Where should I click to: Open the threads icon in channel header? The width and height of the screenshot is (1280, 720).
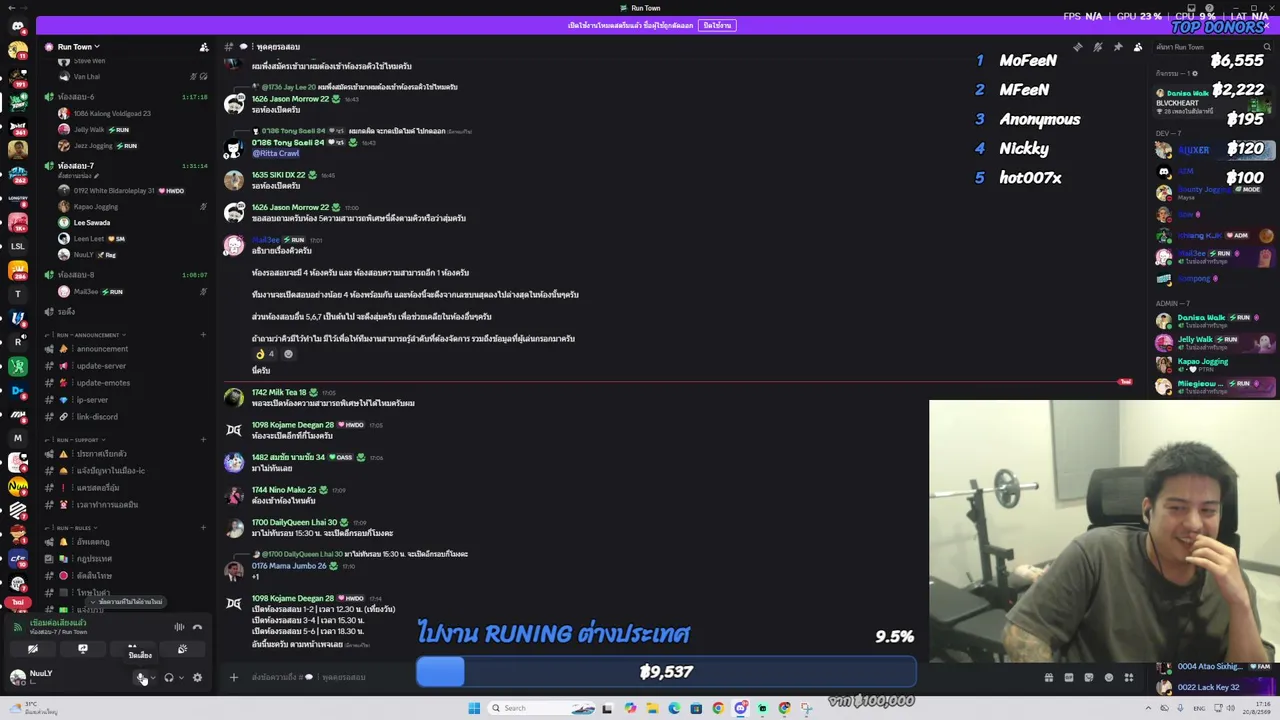click(x=1077, y=47)
